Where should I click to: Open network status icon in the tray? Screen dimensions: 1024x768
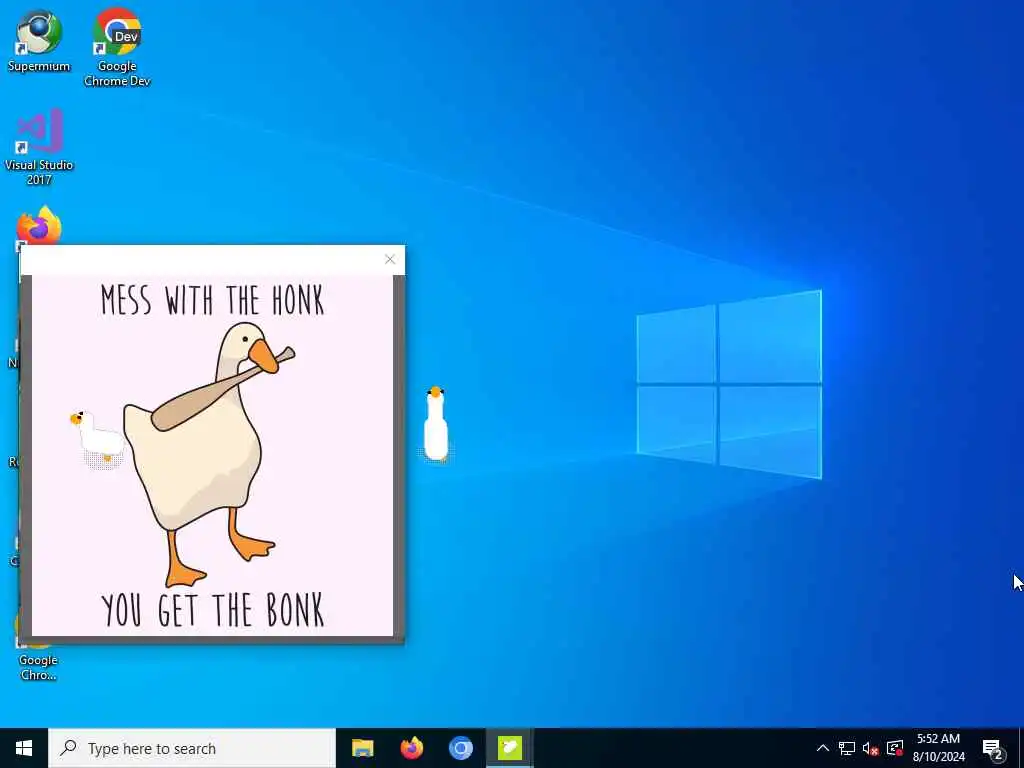(x=846, y=748)
